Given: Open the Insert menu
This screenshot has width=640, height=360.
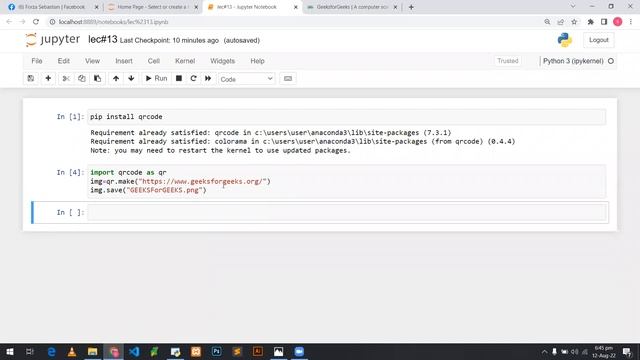Looking at the screenshot, I should (x=124, y=61).
